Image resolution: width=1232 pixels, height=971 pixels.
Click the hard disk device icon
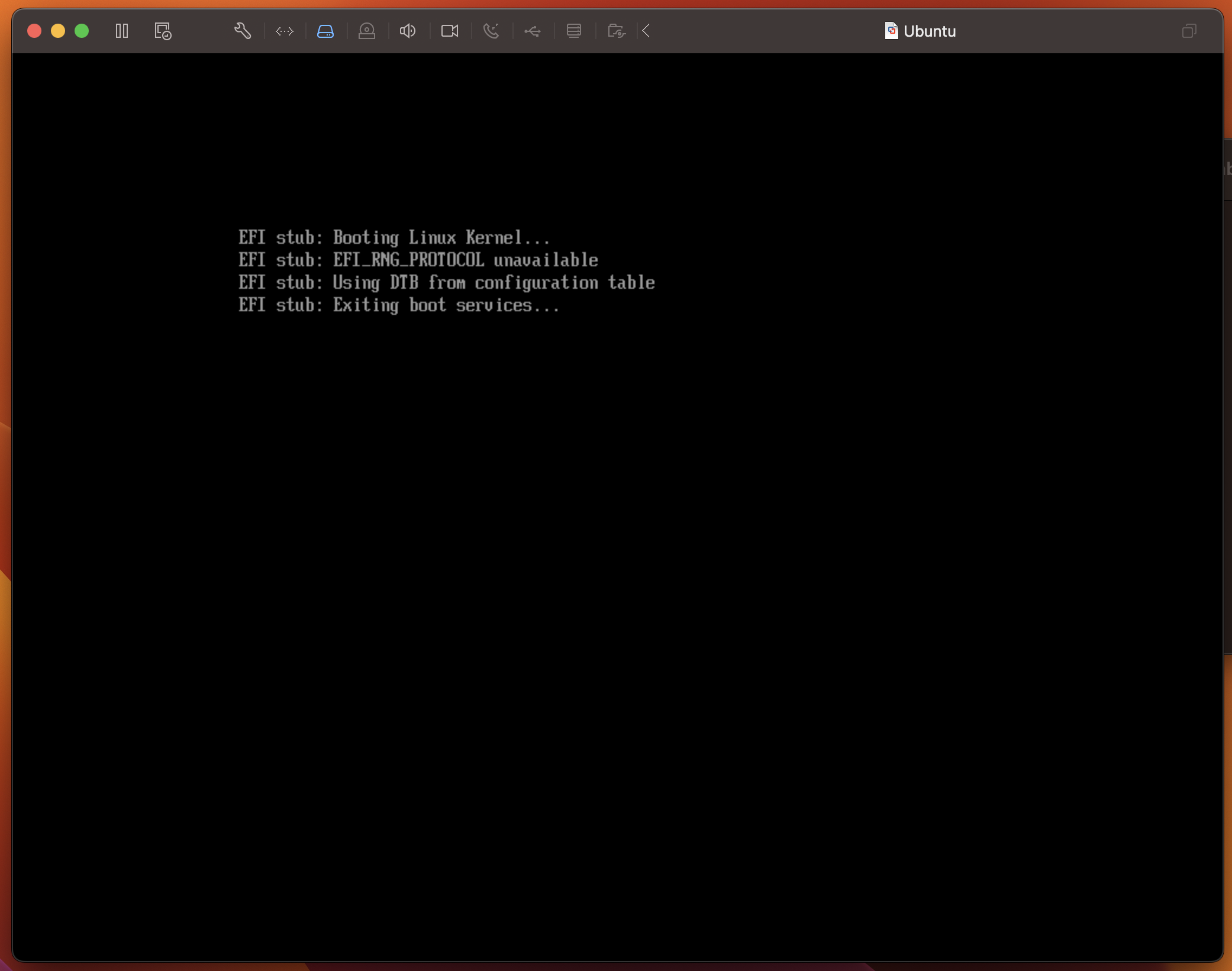click(x=325, y=31)
